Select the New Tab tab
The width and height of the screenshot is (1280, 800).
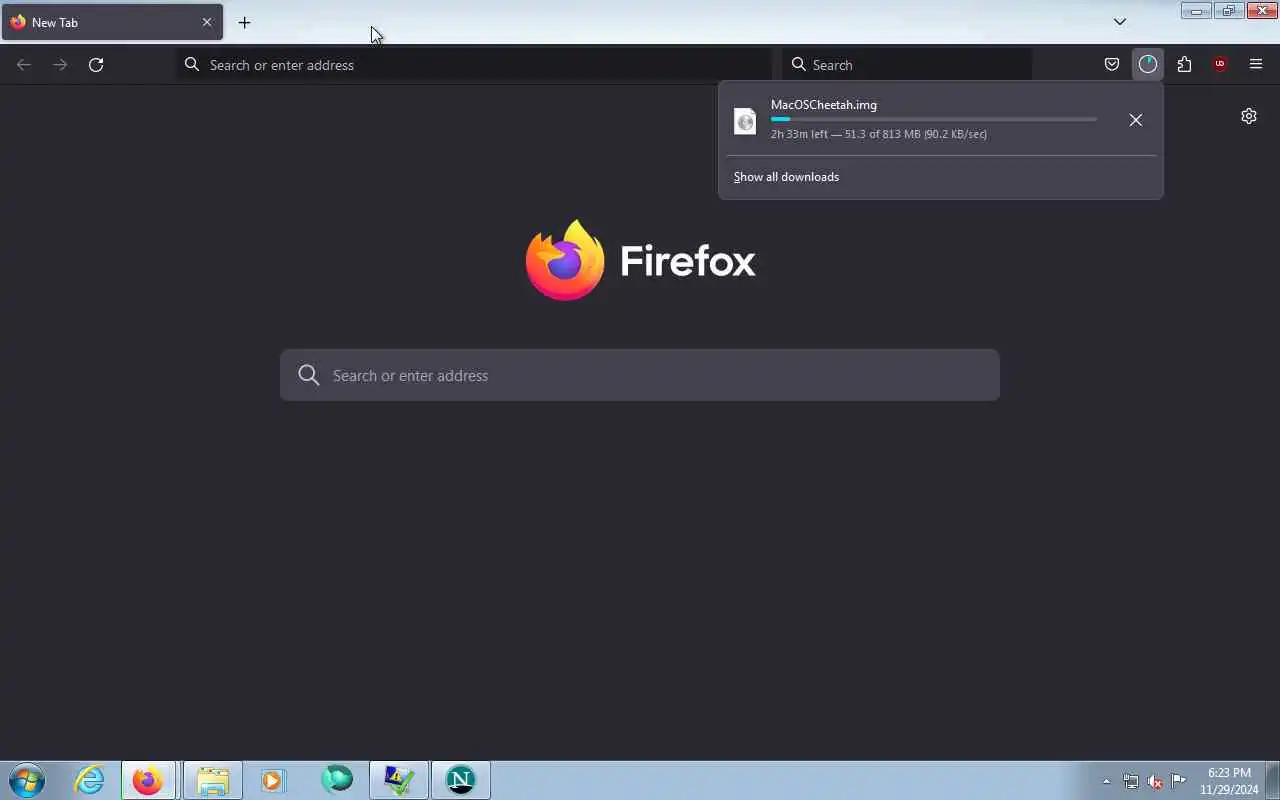pos(112,22)
